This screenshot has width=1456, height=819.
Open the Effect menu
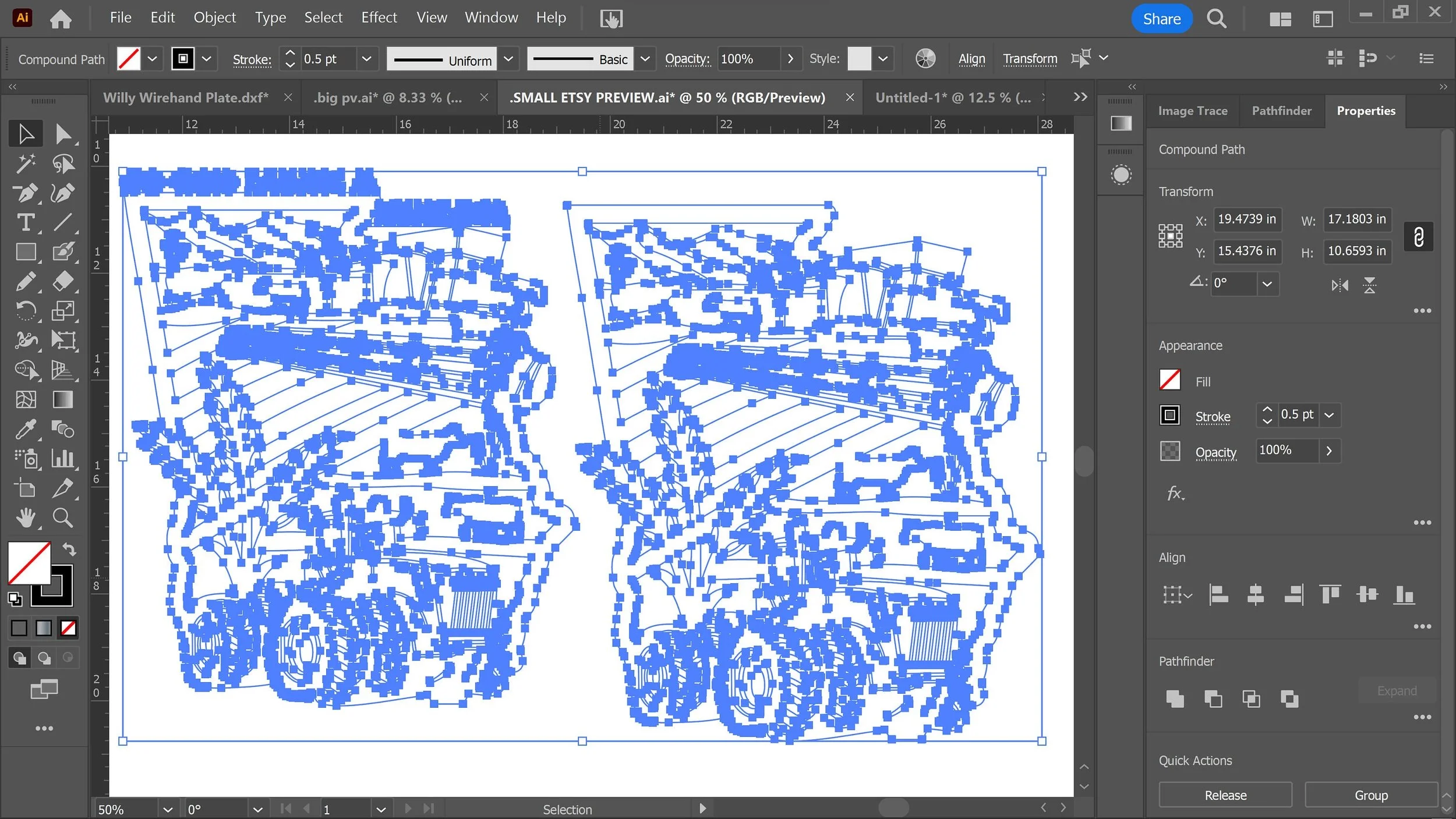[379, 18]
